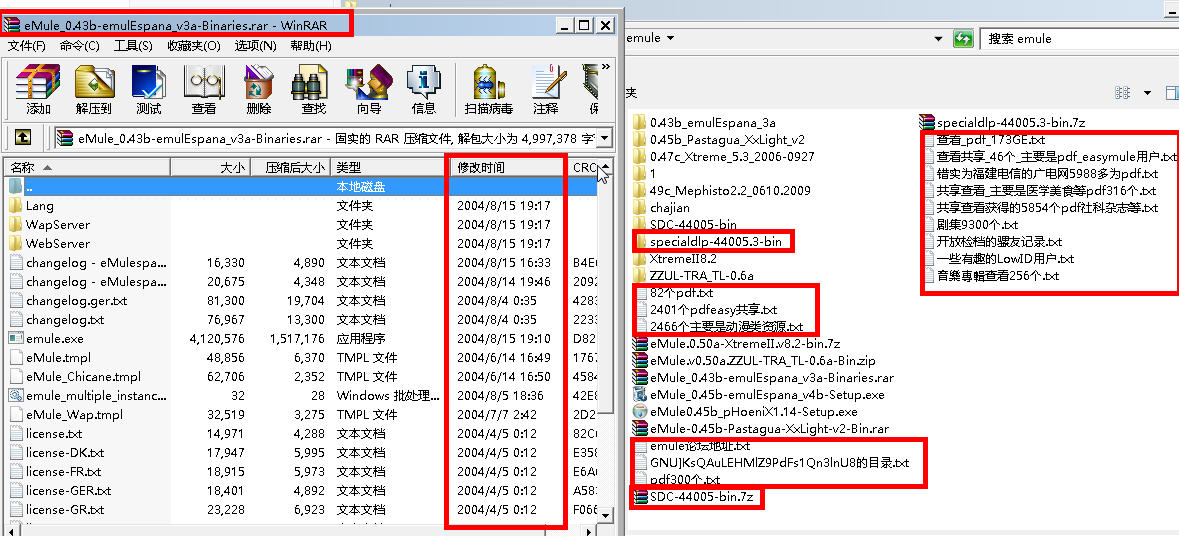Click the View (查看) toolbar icon
The height and width of the screenshot is (536, 1179).
click(x=204, y=89)
